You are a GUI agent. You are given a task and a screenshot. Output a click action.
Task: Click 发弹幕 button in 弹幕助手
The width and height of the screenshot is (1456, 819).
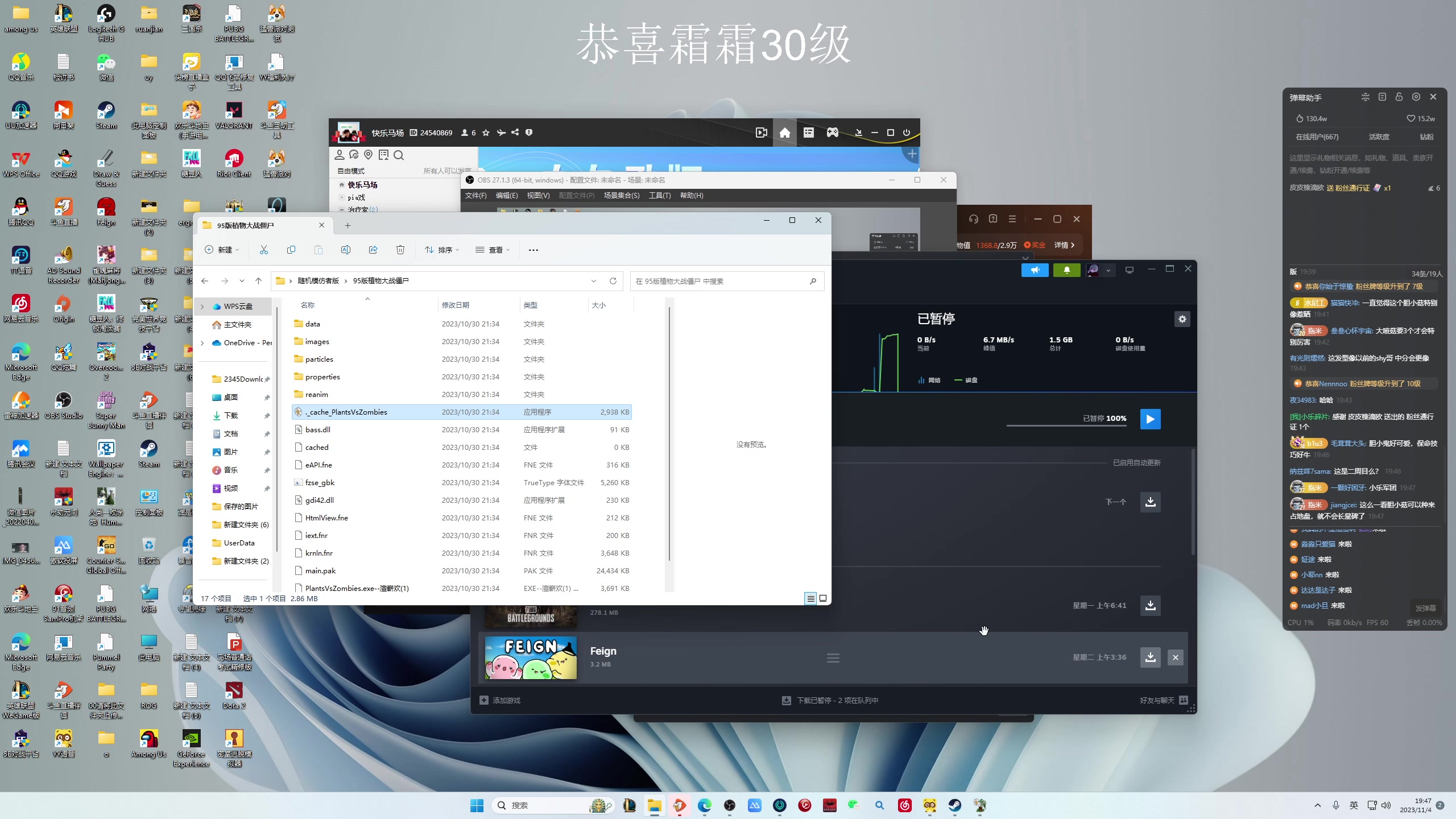click(x=1425, y=608)
